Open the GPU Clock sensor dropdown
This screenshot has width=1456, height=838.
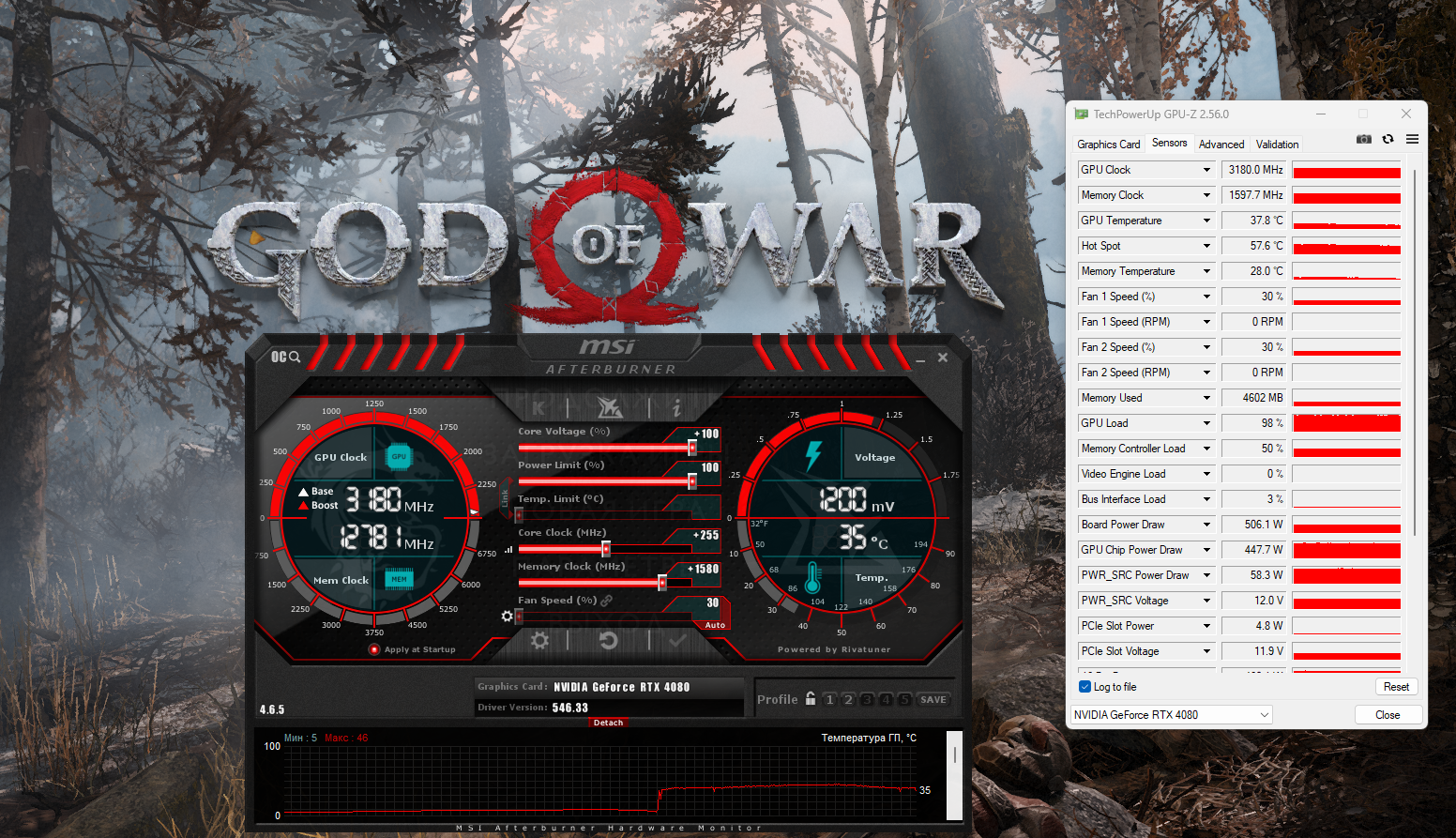coord(1206,170)
